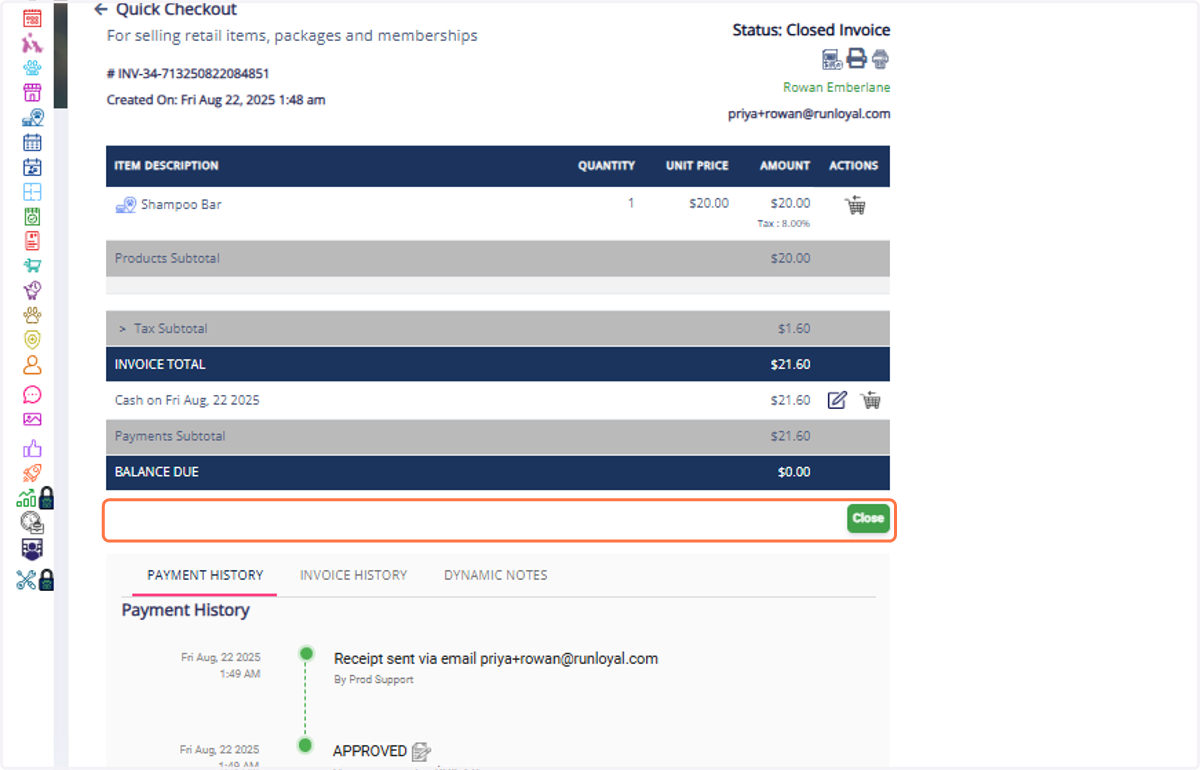1200x770 pixels.
Task: Click the Receipt sent via email entry
Action: point(496,658)
